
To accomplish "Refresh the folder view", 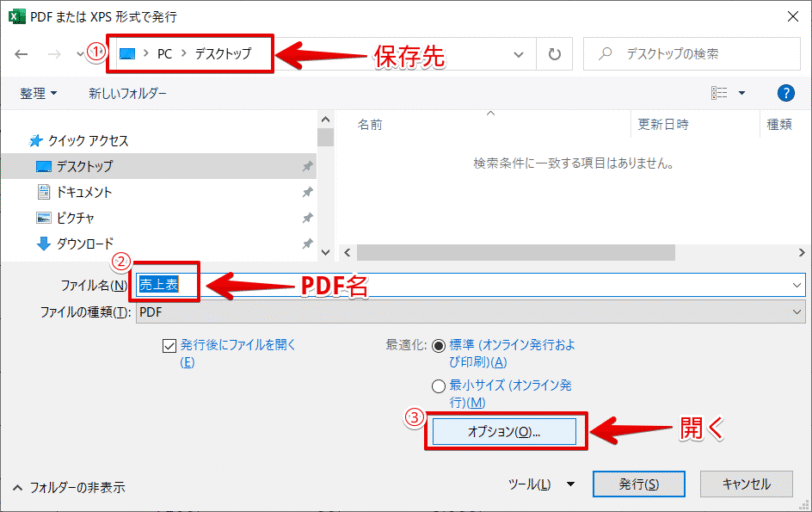I will coord(554,54).
